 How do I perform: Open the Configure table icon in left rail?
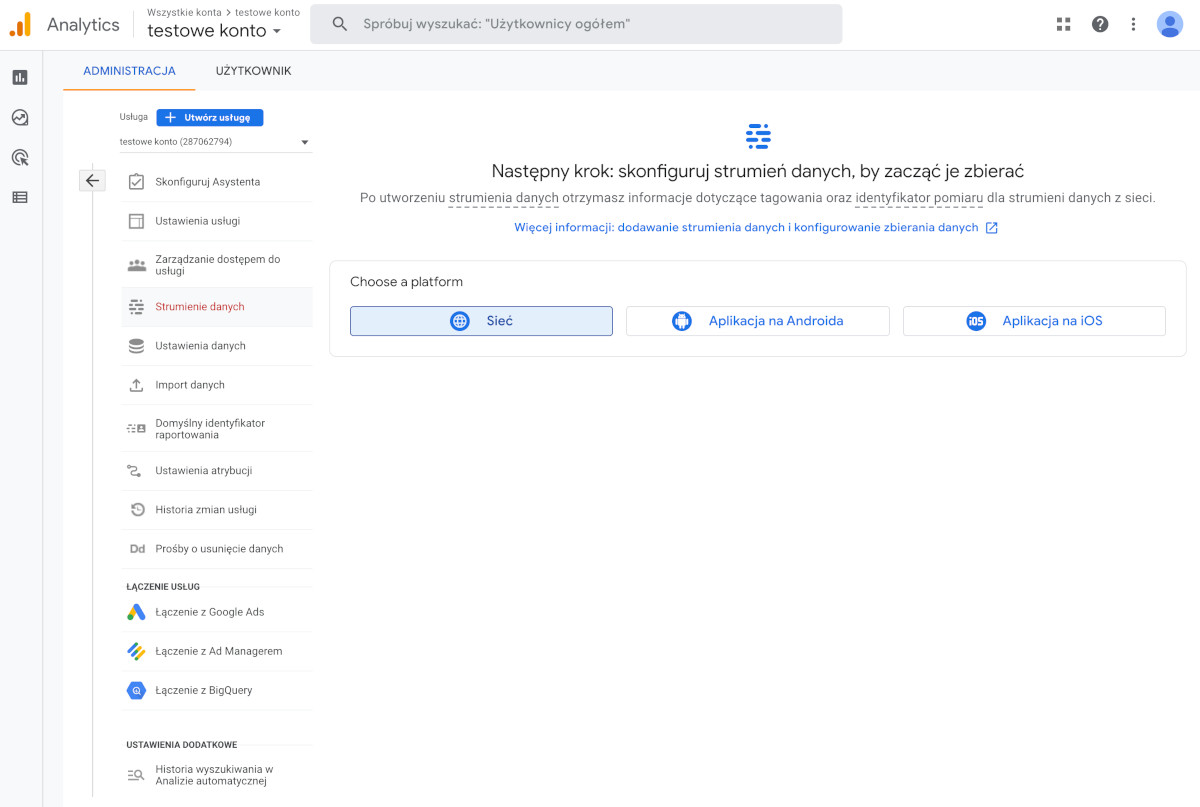20,197
